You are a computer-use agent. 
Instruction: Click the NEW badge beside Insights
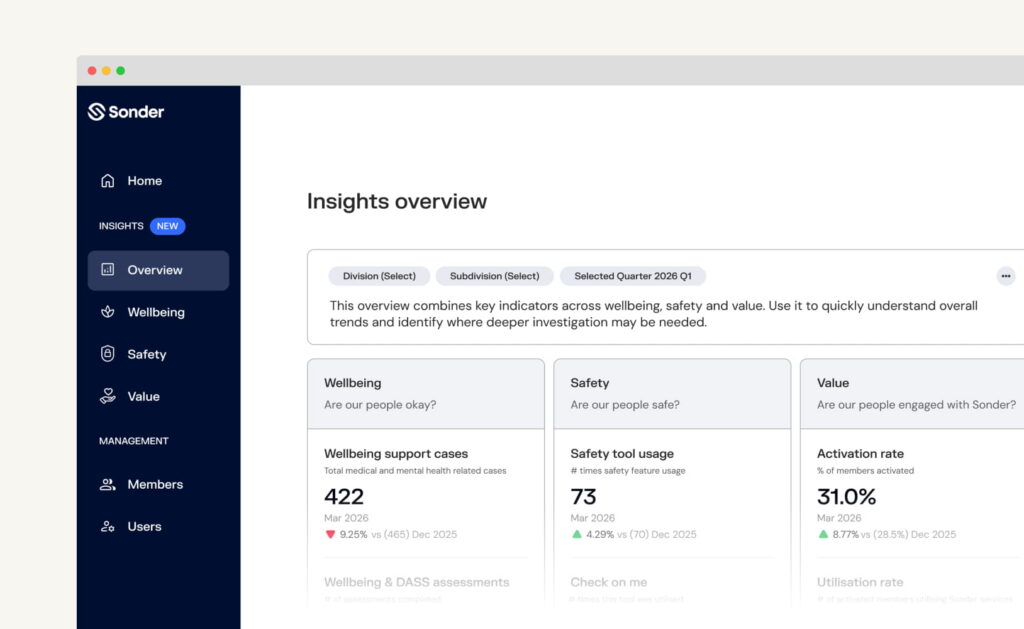pyautogui.click(x=167, y=226)
